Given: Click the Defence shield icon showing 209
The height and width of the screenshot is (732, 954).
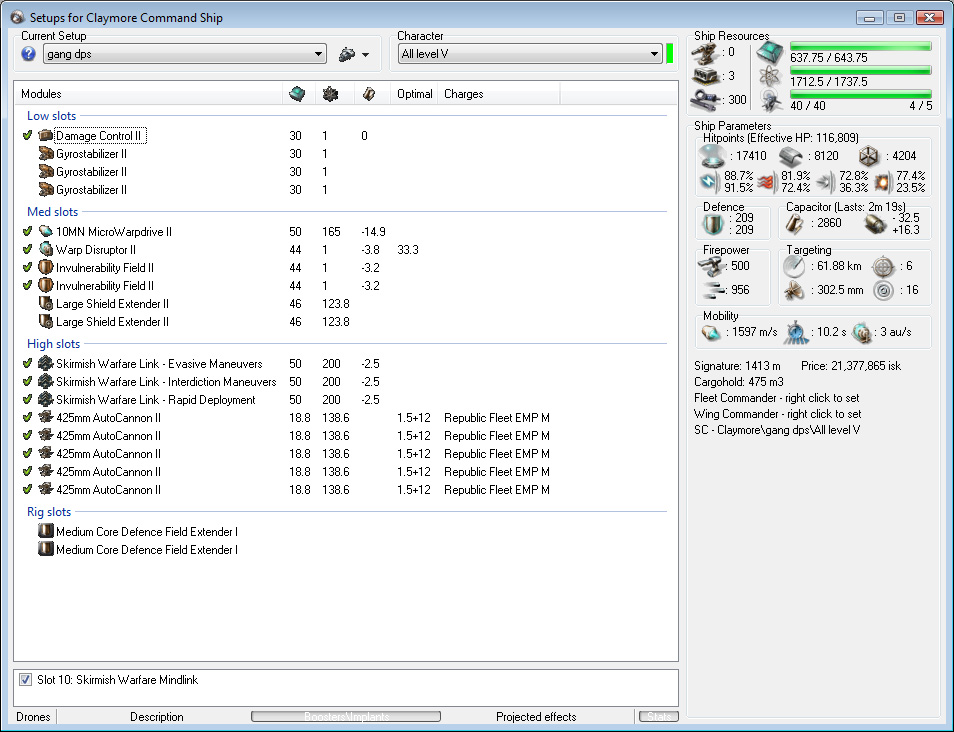Looking at the screenshot, I should click(712, 224).
